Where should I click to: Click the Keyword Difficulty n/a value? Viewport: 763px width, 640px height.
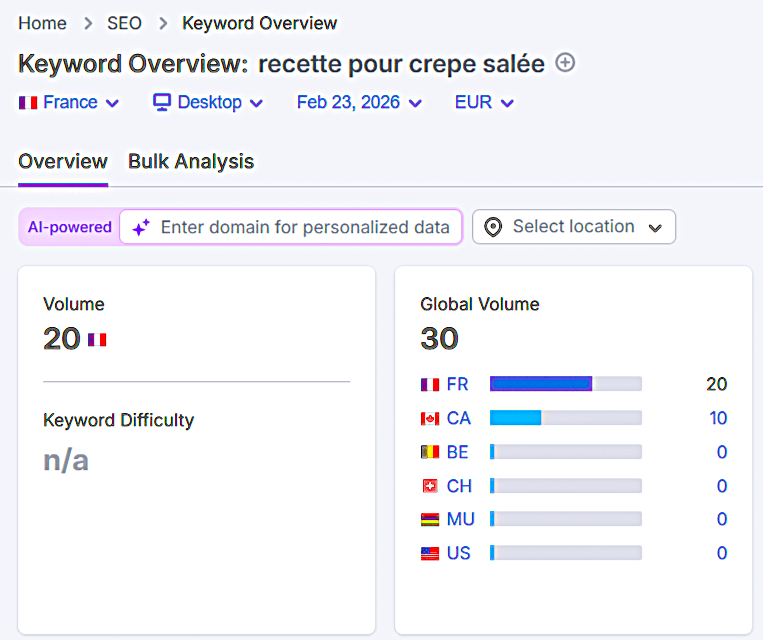pyautogui.click(x=66, y=460)
